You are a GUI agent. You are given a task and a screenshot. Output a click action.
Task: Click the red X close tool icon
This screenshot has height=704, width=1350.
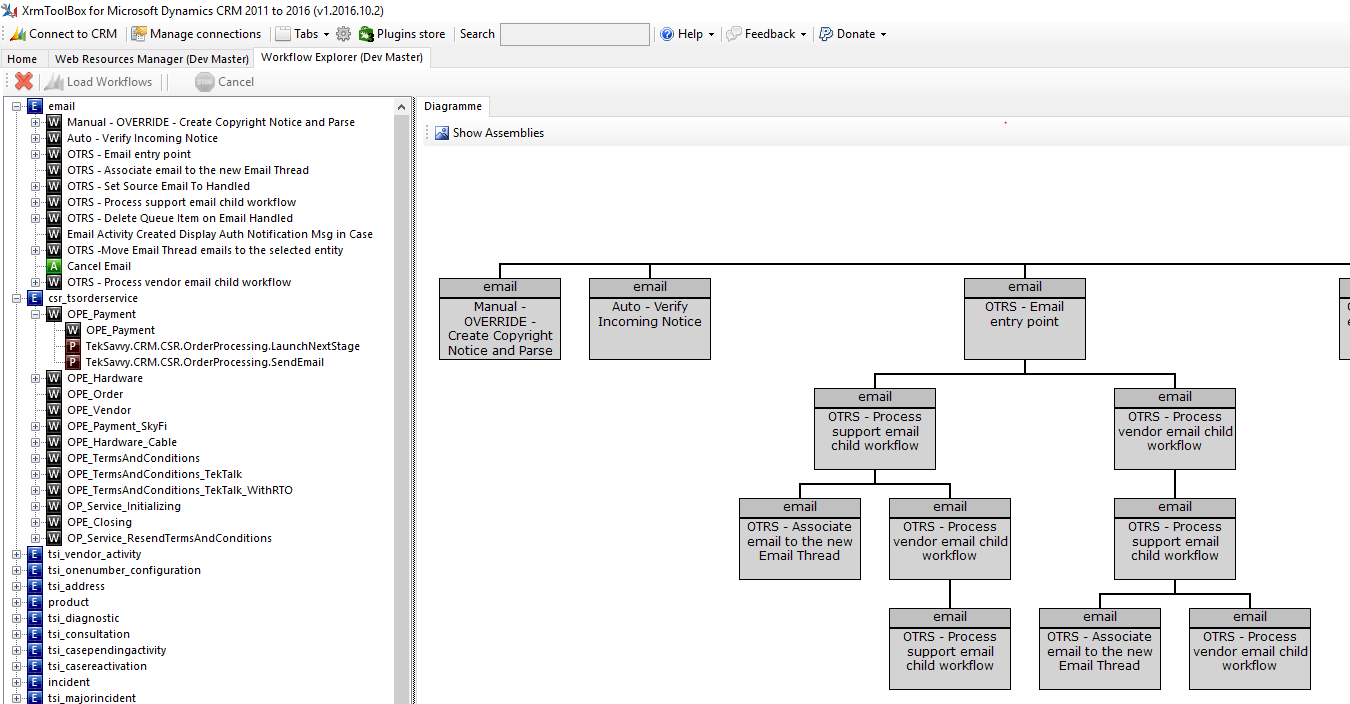(x=24, y=82)
